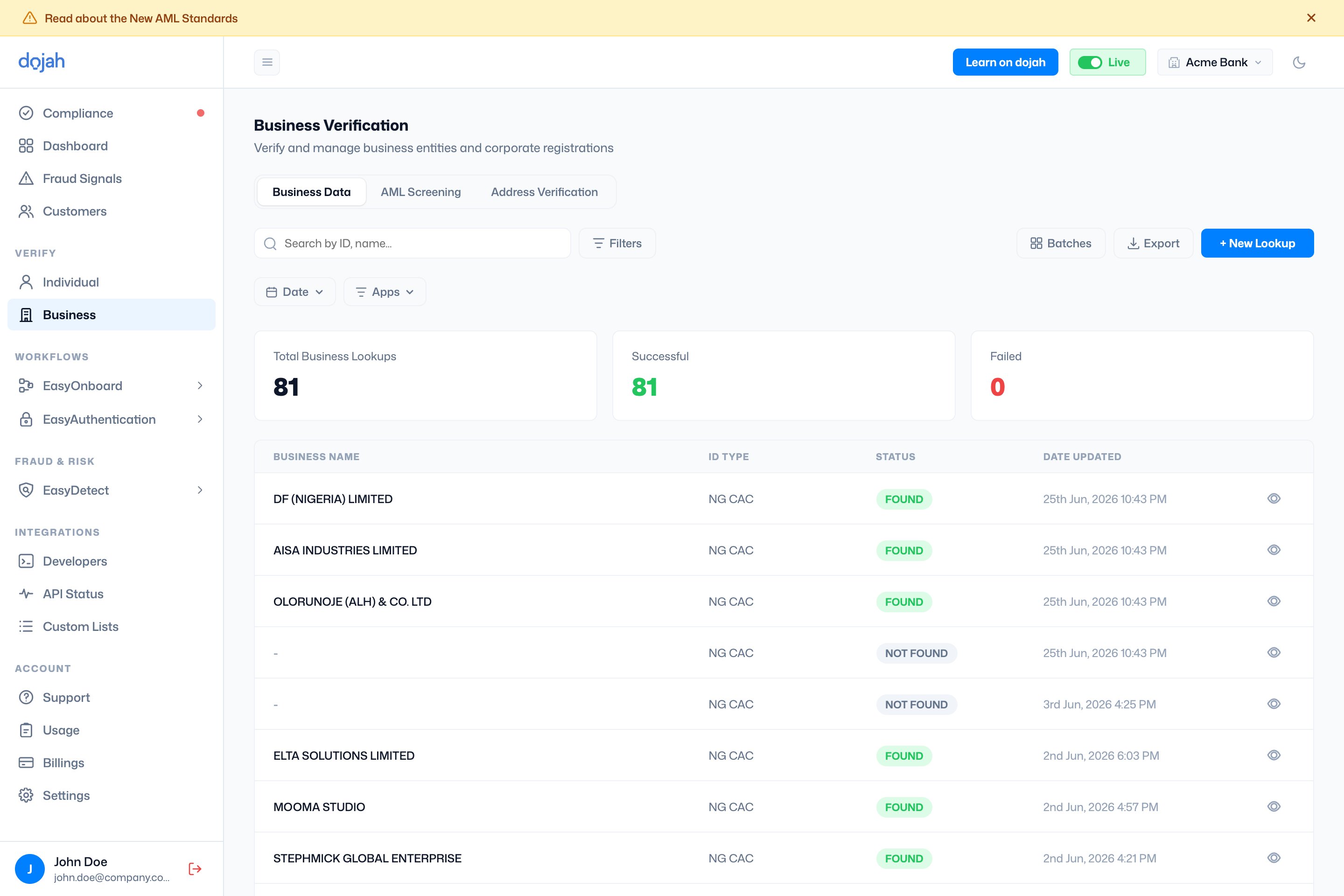Screen dimensions: 1344x896
Task: View details for OLORUNOJE (ALH) & CO. LTD
Action: [1274, 601]
